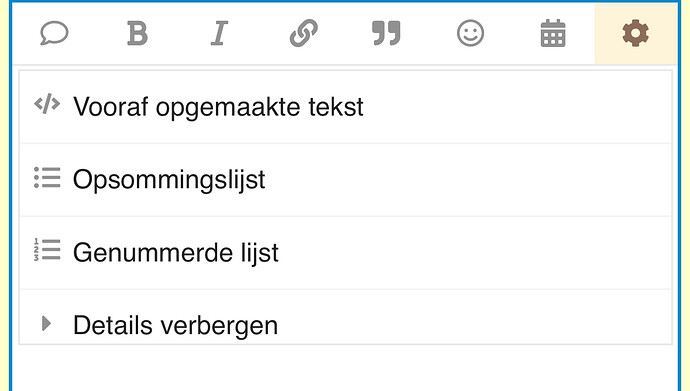
Task: Choose Opsommingslijst menu entry
Action: click(x=345, y=180)
